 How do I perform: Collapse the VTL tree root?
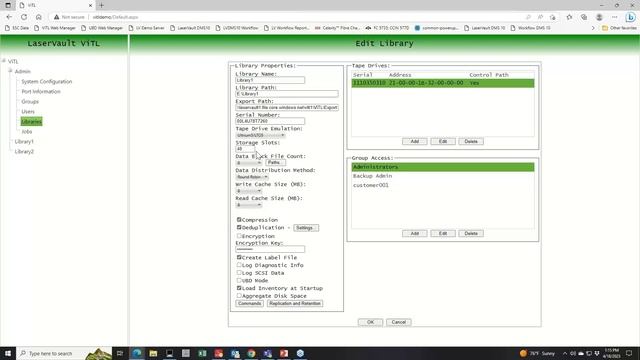point(4,61)
